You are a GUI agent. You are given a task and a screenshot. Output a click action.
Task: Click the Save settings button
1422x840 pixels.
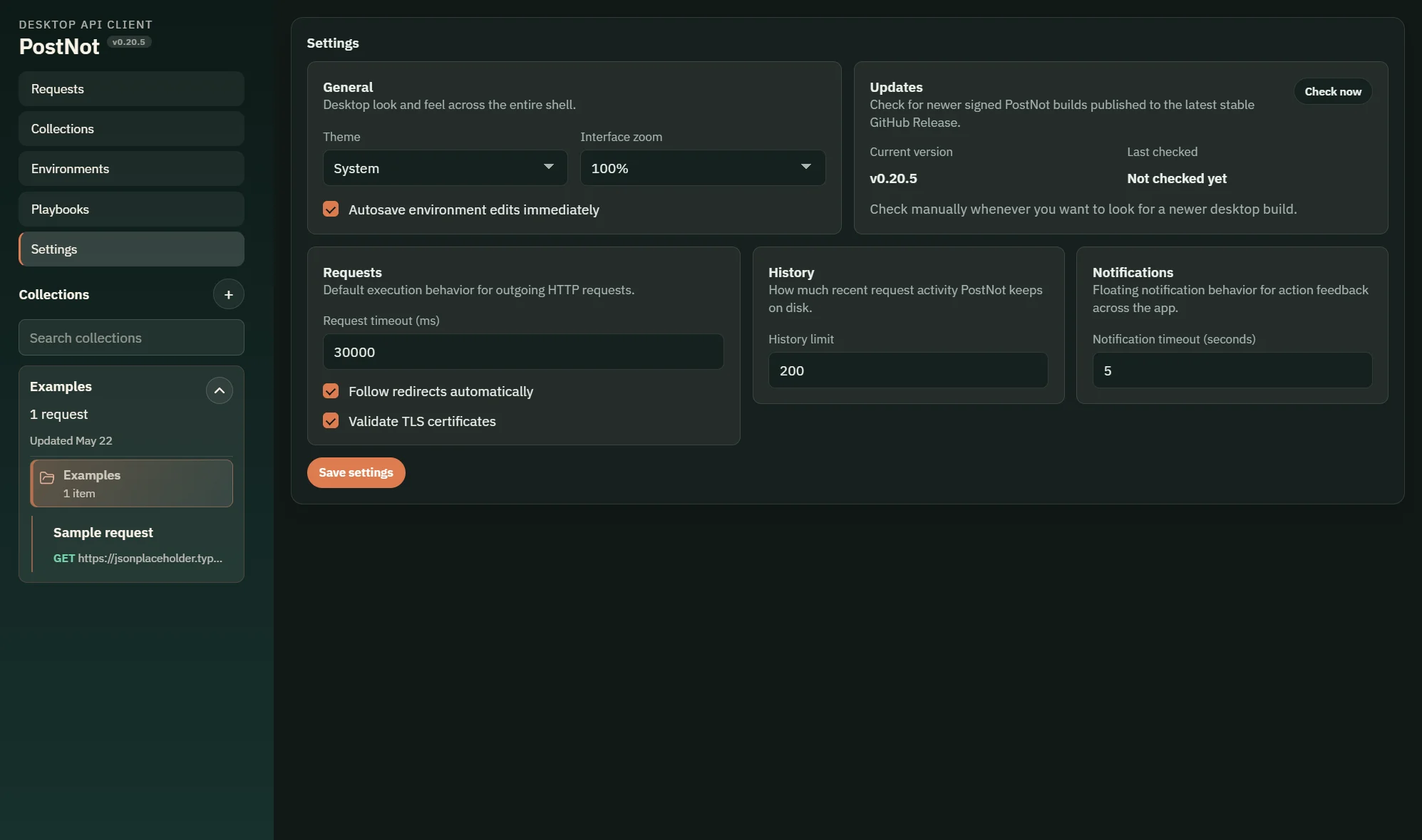coord(356,472)
